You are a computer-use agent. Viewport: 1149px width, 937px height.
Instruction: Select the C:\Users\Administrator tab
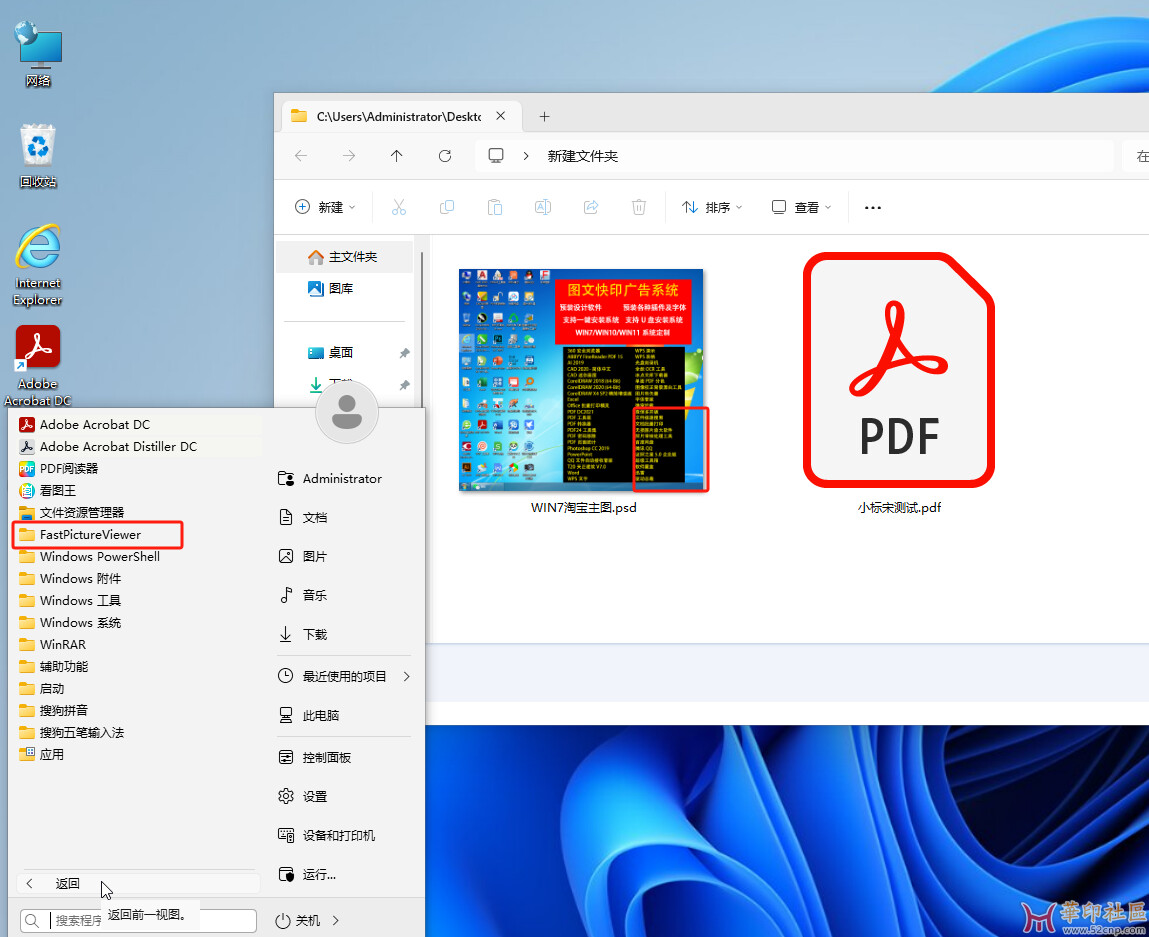(x=402, y=116)
